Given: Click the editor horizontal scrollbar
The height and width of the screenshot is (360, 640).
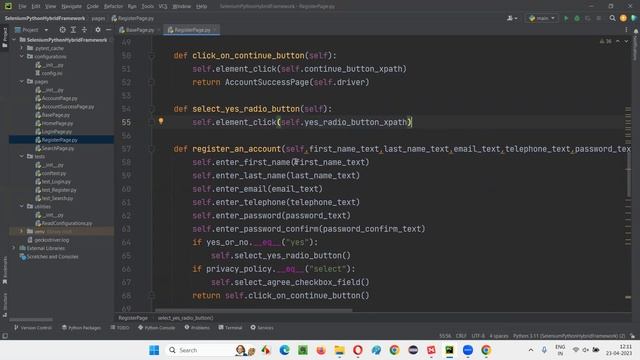Looking at the screenshot, I should click(x=253, y=310).
